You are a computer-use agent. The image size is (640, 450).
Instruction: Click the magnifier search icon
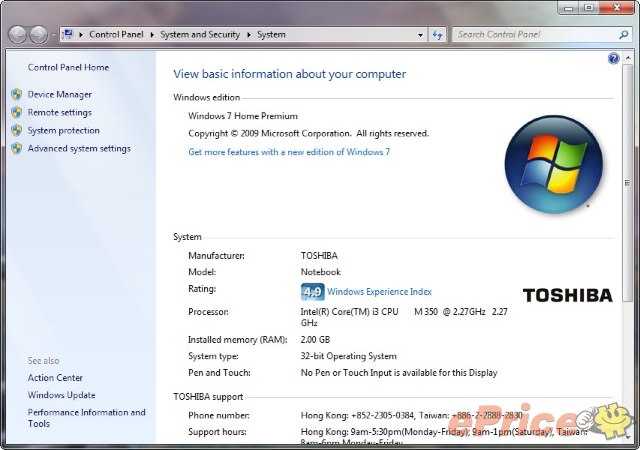623,35
